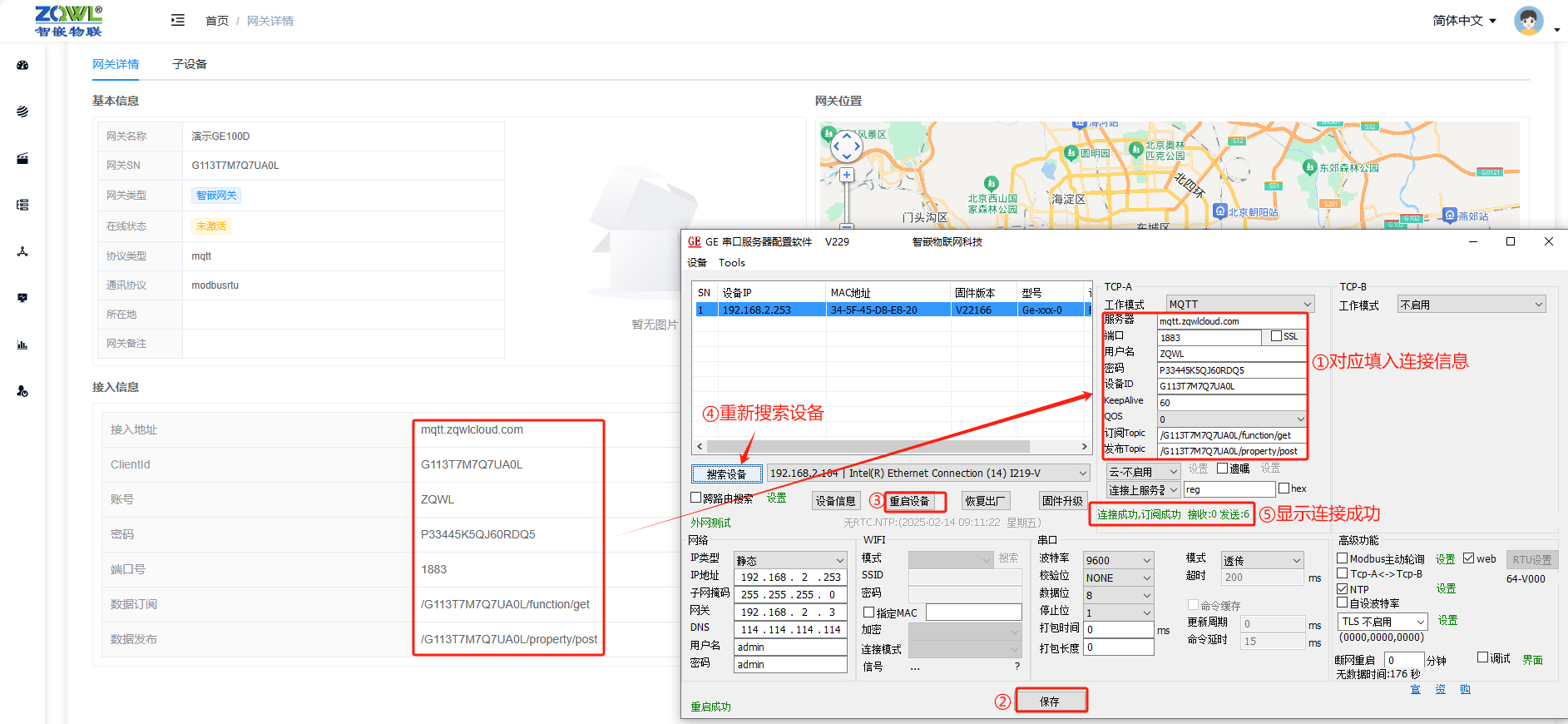Click the bar chart statistics sidebar icon
Screen dimensions: 1568x724
coord(22,345)
